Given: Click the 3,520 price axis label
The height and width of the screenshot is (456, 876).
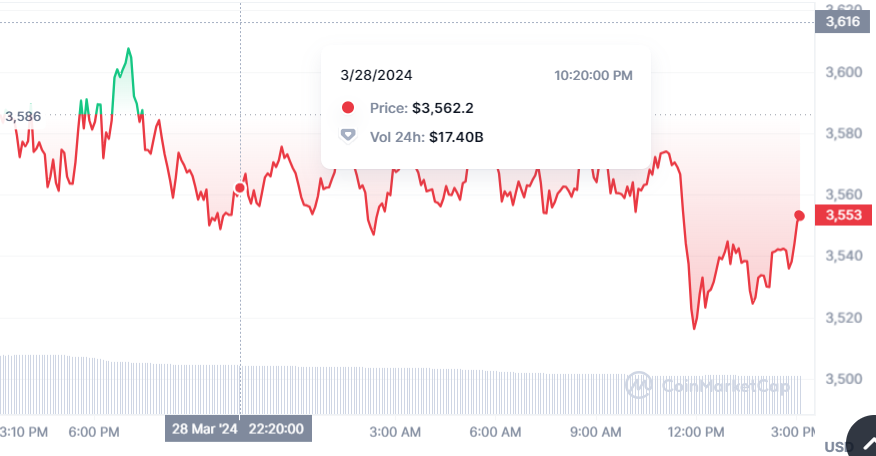Looking at the screenshot, I should pyautogui.click(x=838, y=318).
